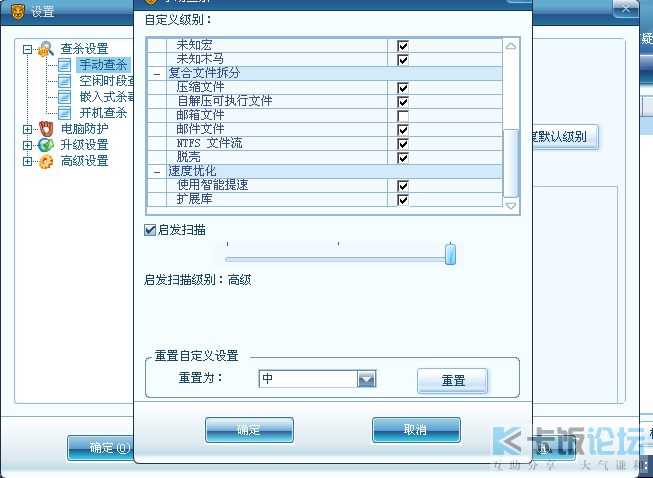Viewport: 653px width, 478px height.
Task: Expand the 电脑防护 tree node
Action: [27, 129]
